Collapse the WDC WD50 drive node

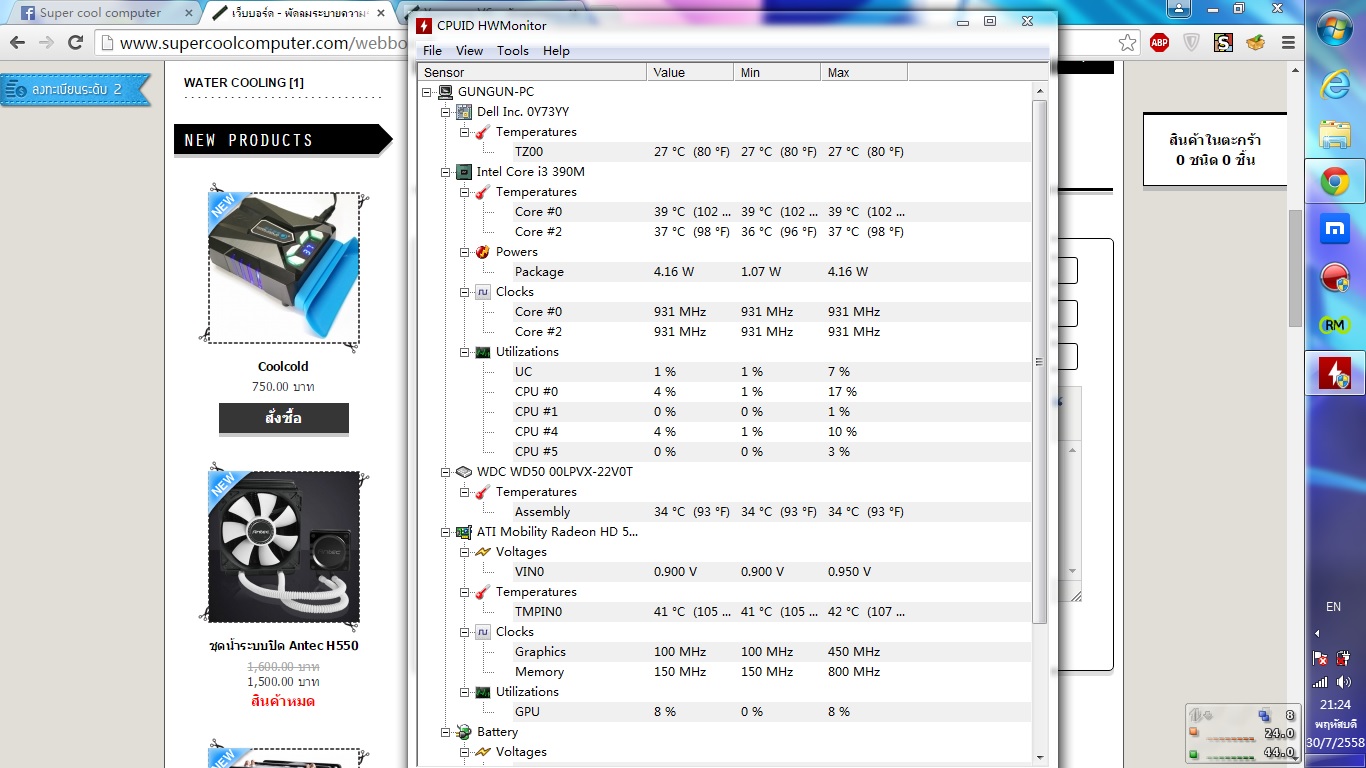click(x=446, y=472)
